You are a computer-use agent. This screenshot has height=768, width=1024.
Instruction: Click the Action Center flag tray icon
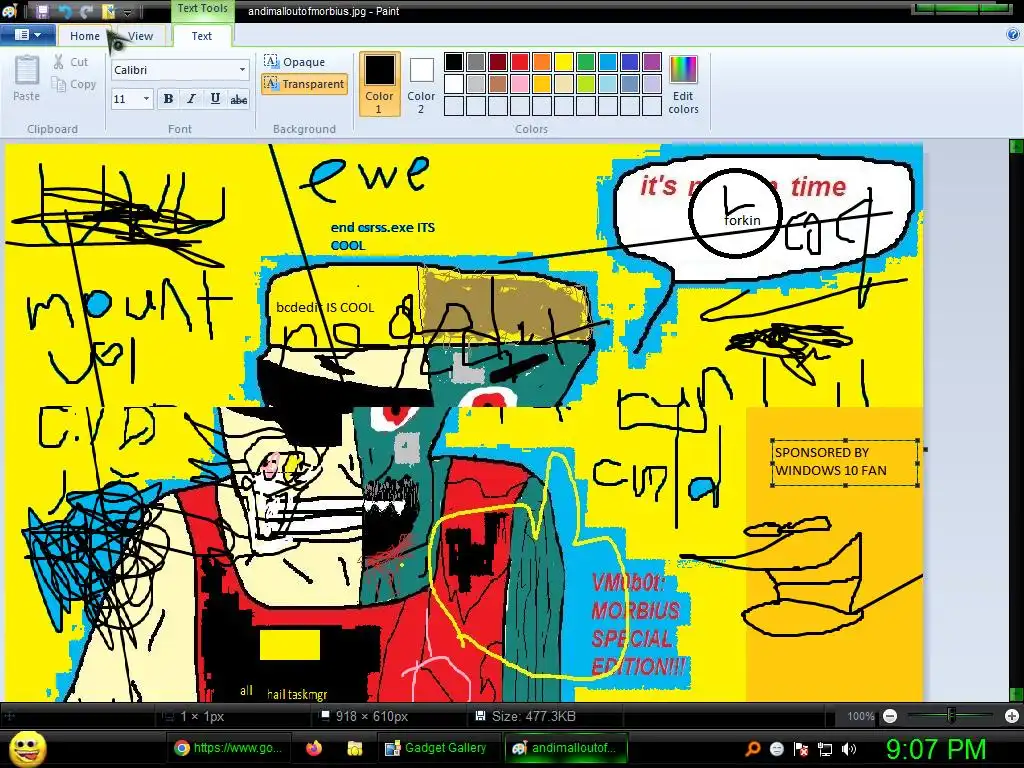pyautogui.click(x=801, y=749)
